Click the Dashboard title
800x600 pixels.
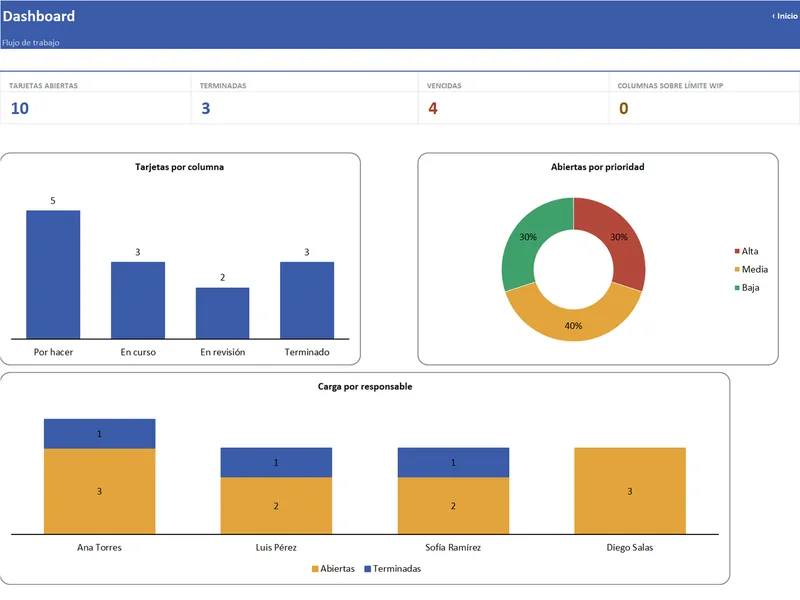click(x=39, y=16)
